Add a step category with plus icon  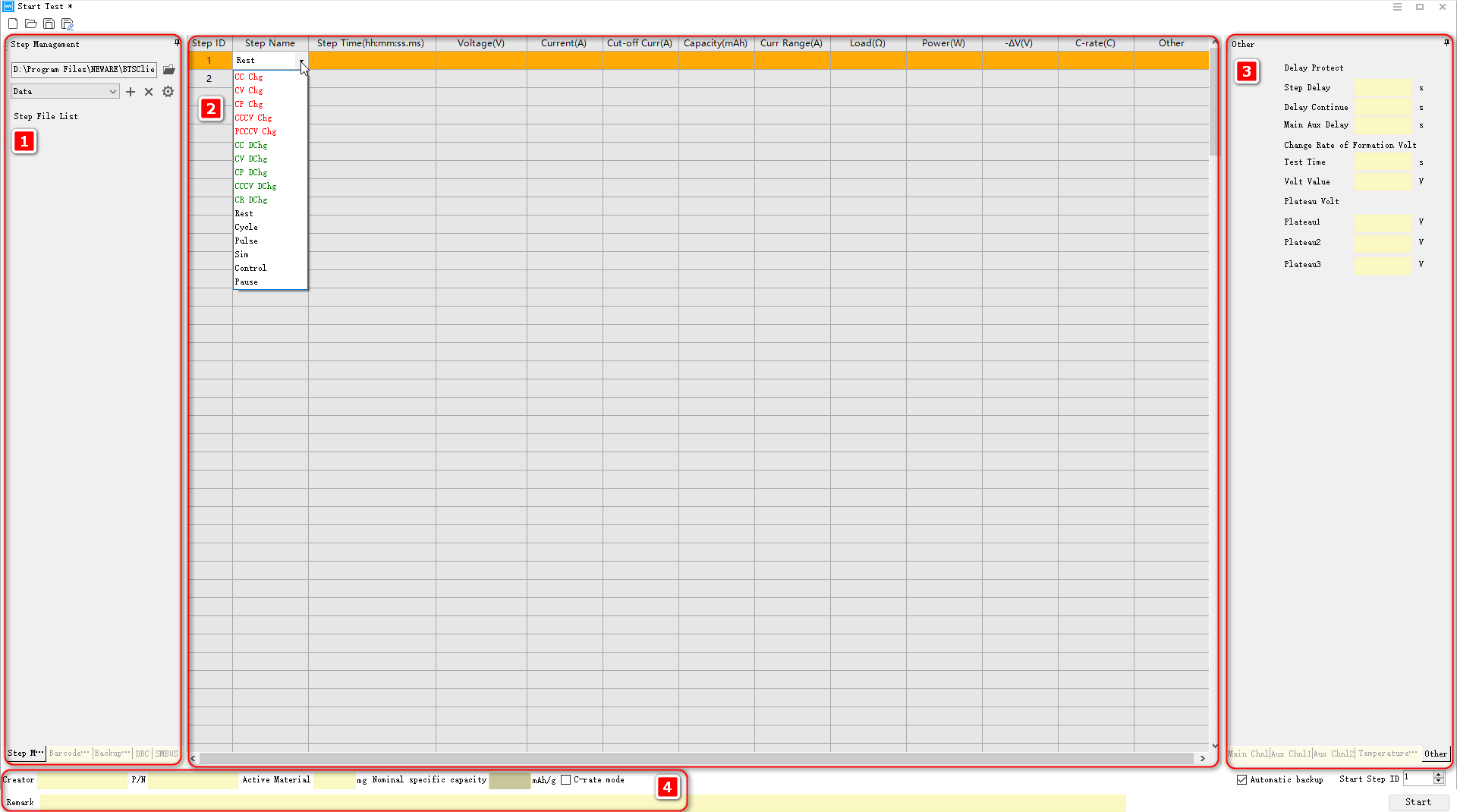[x=131, y=92]
